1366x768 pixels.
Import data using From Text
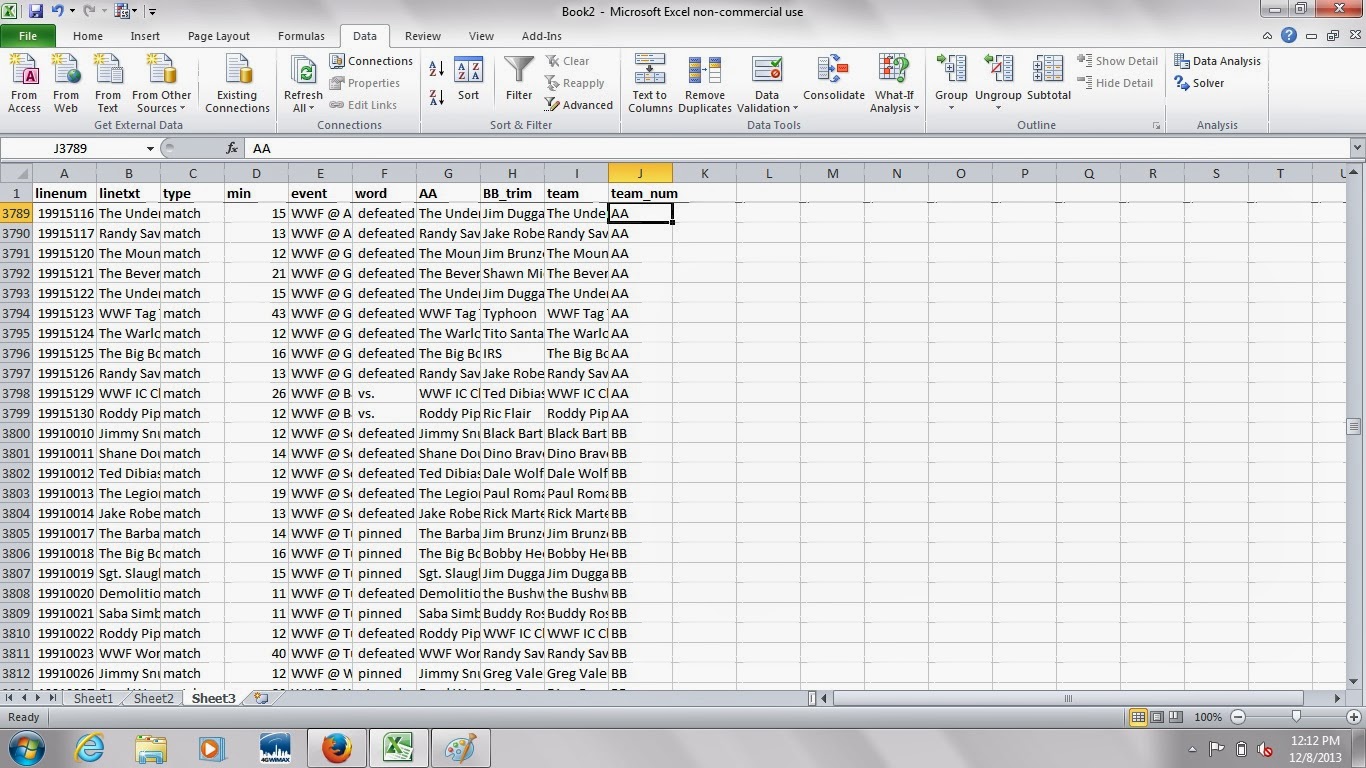[108, 84]
